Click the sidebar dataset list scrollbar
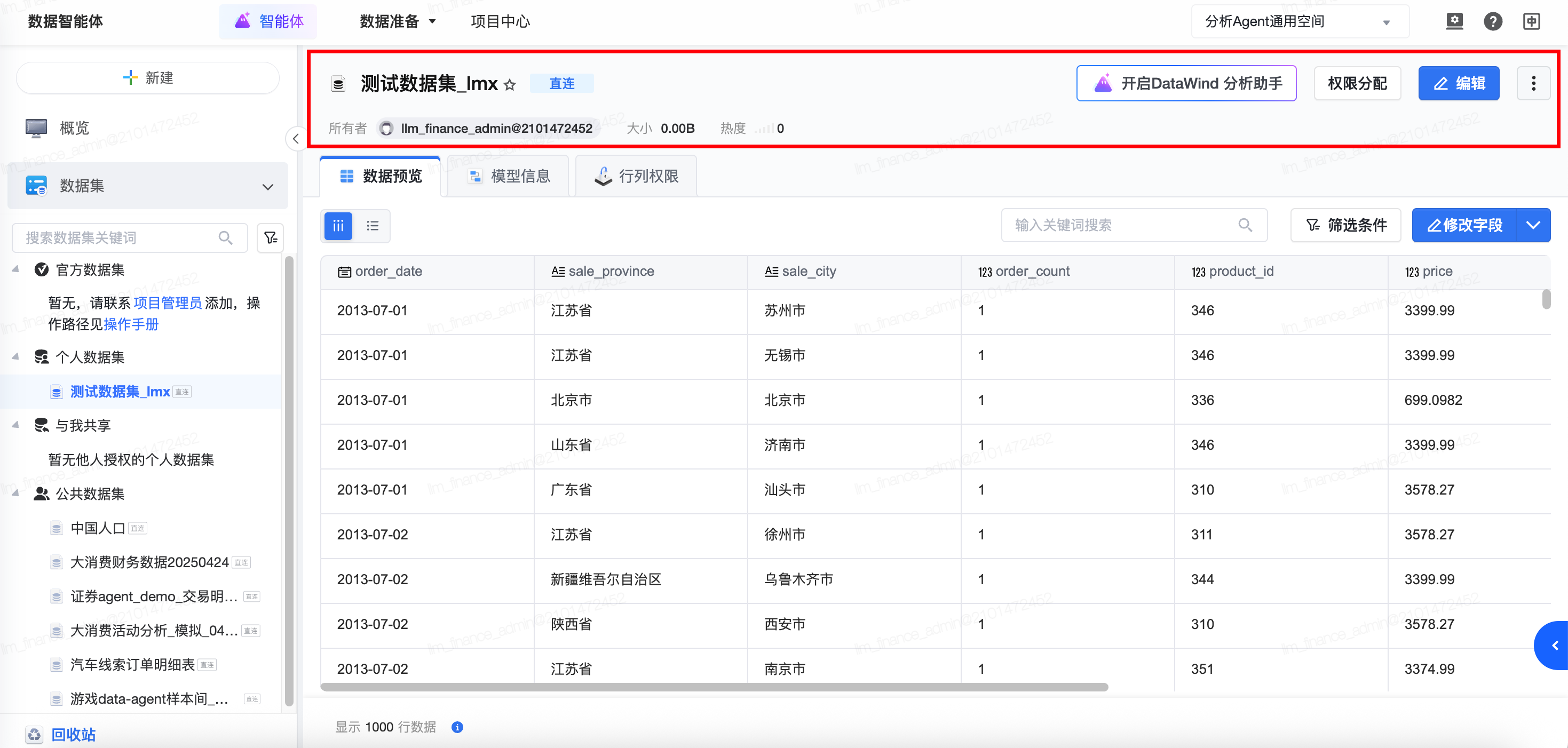Viewport: 1568px width, 748px height. [x=289, y=481]
